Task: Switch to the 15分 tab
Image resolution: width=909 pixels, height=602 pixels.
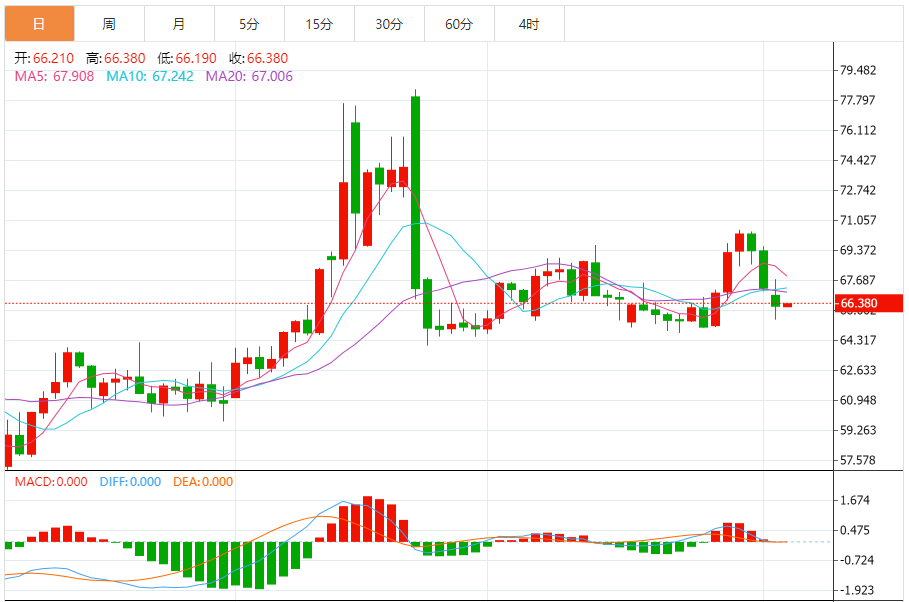Action: 319,24
